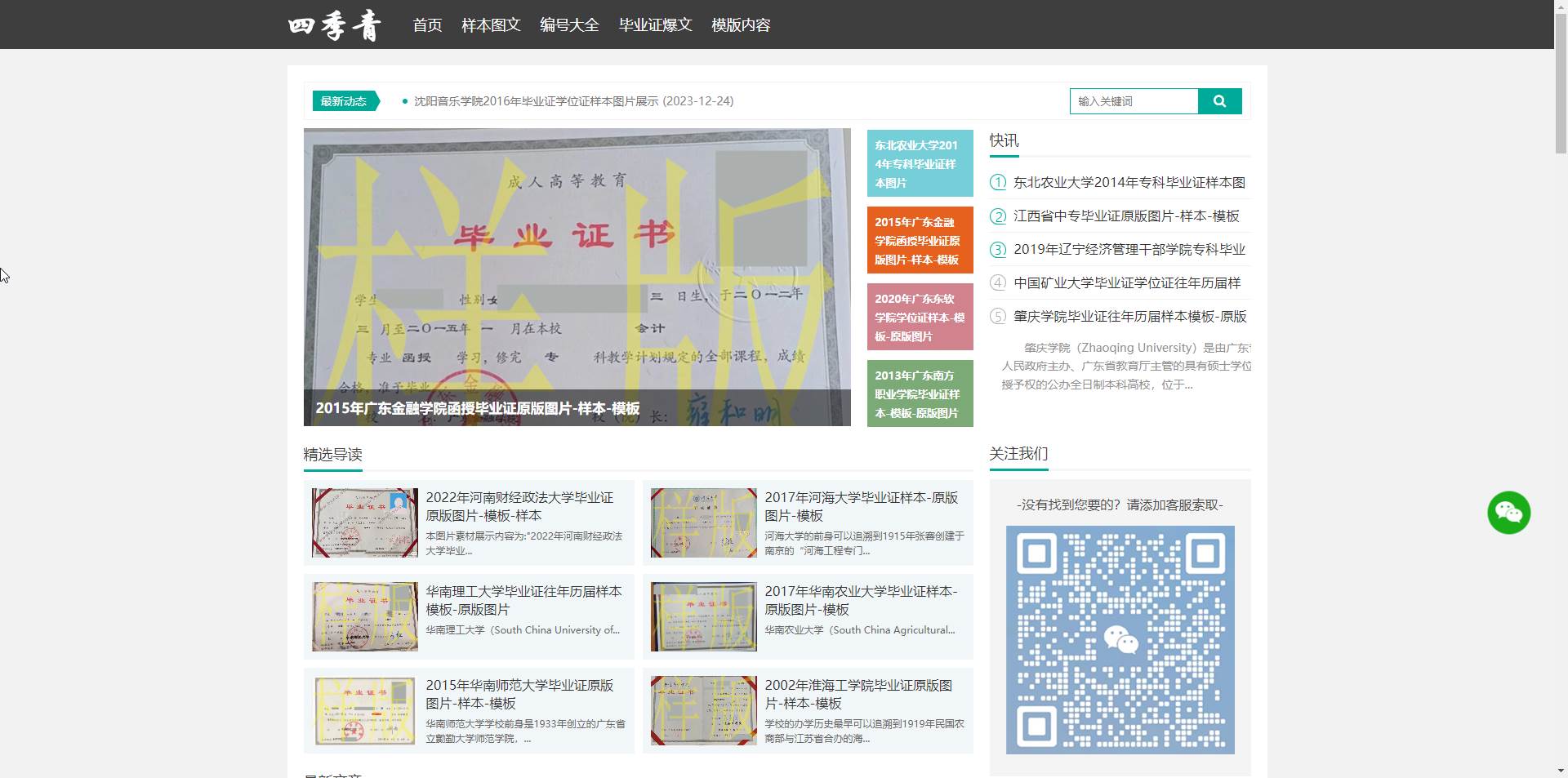Open the 编号大全 menu item

coord(569,25)
